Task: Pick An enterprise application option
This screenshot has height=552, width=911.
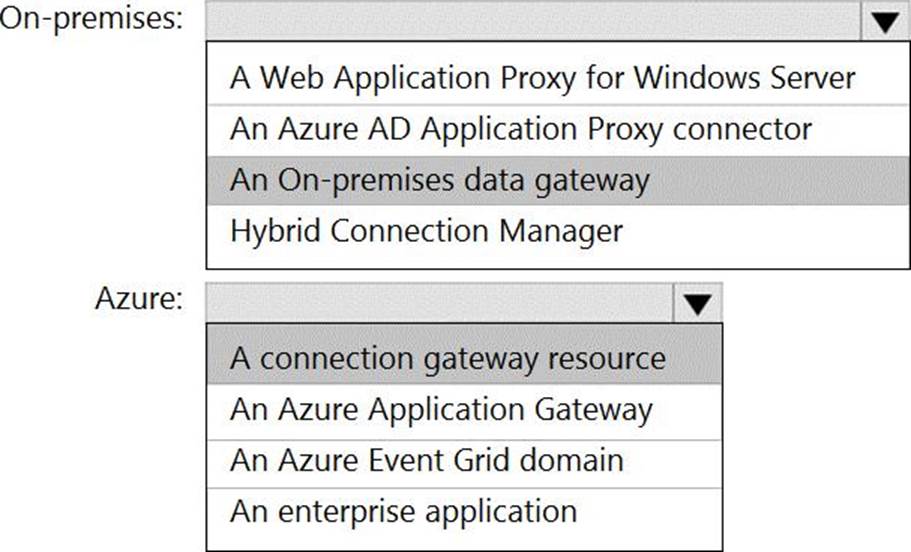Action: click(x=403, y=511)
